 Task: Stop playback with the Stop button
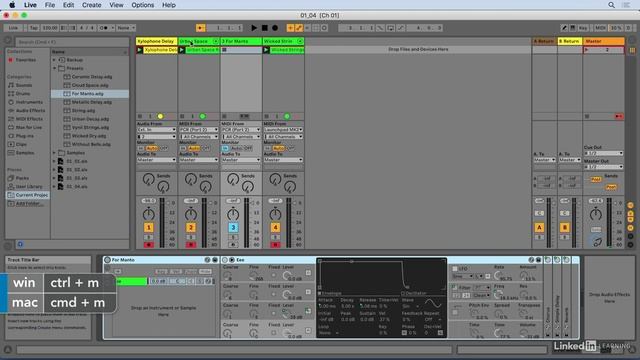pos(264,28)
